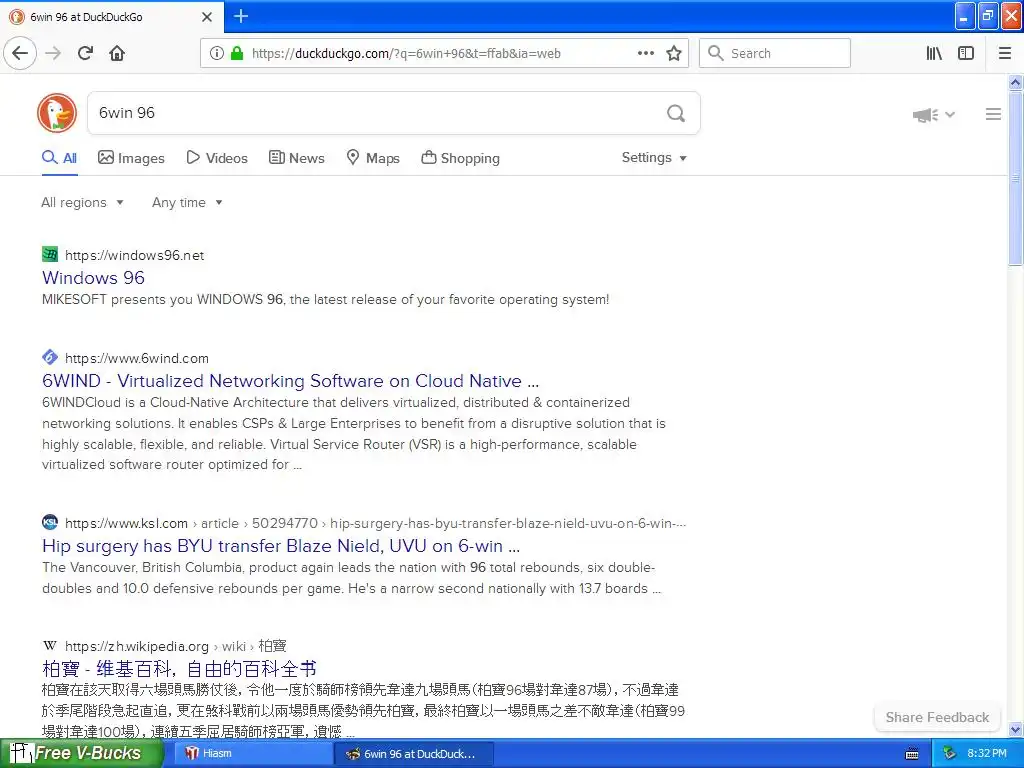Viewport: 1024px width, 768px height.
Task: Open DuckDuckGo side menu icon
Action: click(993, 114)
